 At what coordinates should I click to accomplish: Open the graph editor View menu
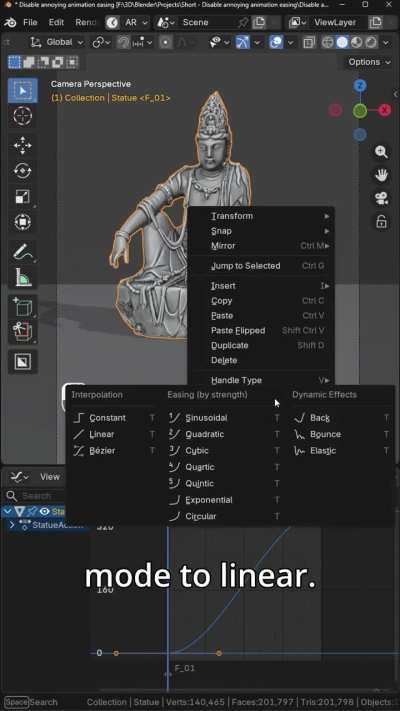pos(50,477)
